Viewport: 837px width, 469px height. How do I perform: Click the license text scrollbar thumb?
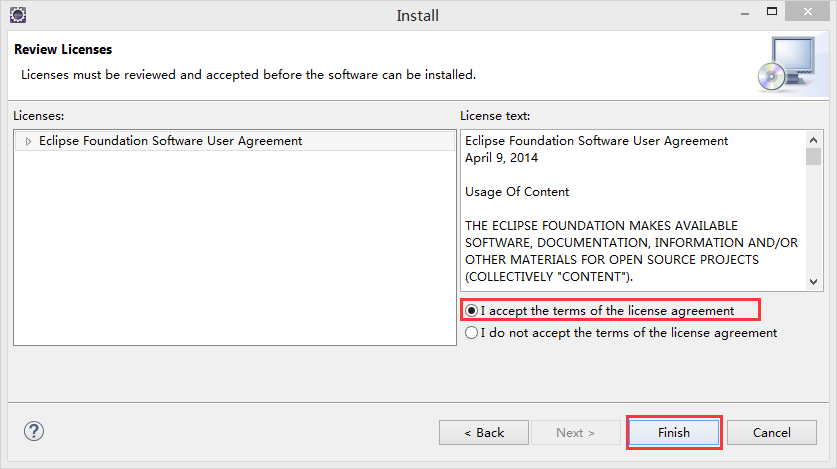[814, 157]
